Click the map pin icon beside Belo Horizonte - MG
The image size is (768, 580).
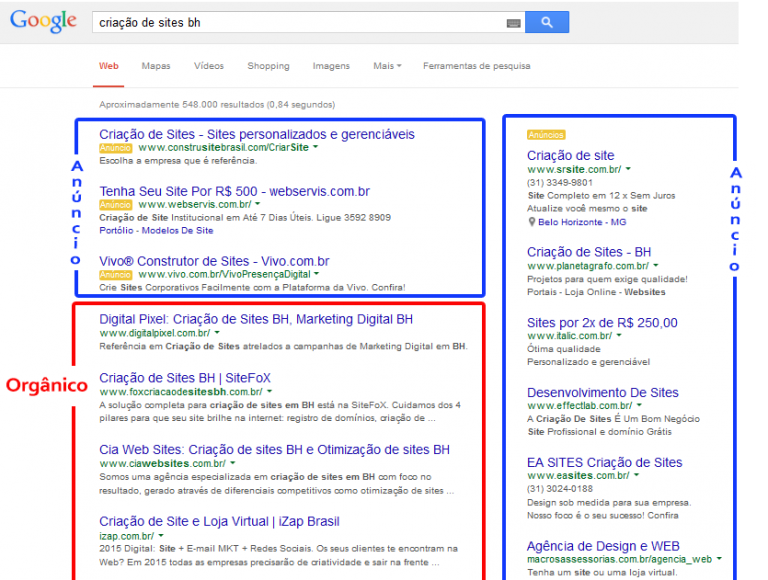pyautogui.click(x=532, y=222)
